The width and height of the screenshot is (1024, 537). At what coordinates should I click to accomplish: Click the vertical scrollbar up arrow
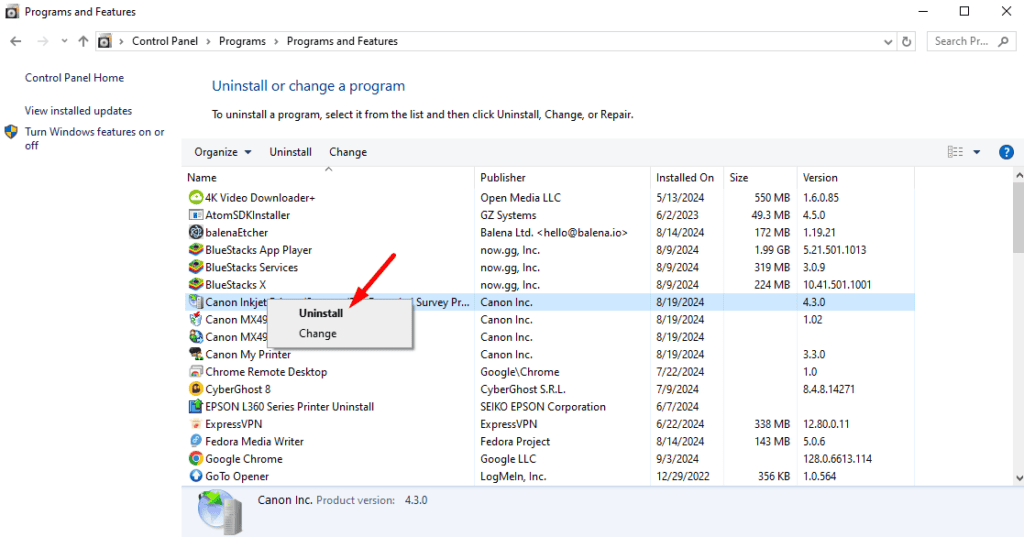[x=1019, y=176]
